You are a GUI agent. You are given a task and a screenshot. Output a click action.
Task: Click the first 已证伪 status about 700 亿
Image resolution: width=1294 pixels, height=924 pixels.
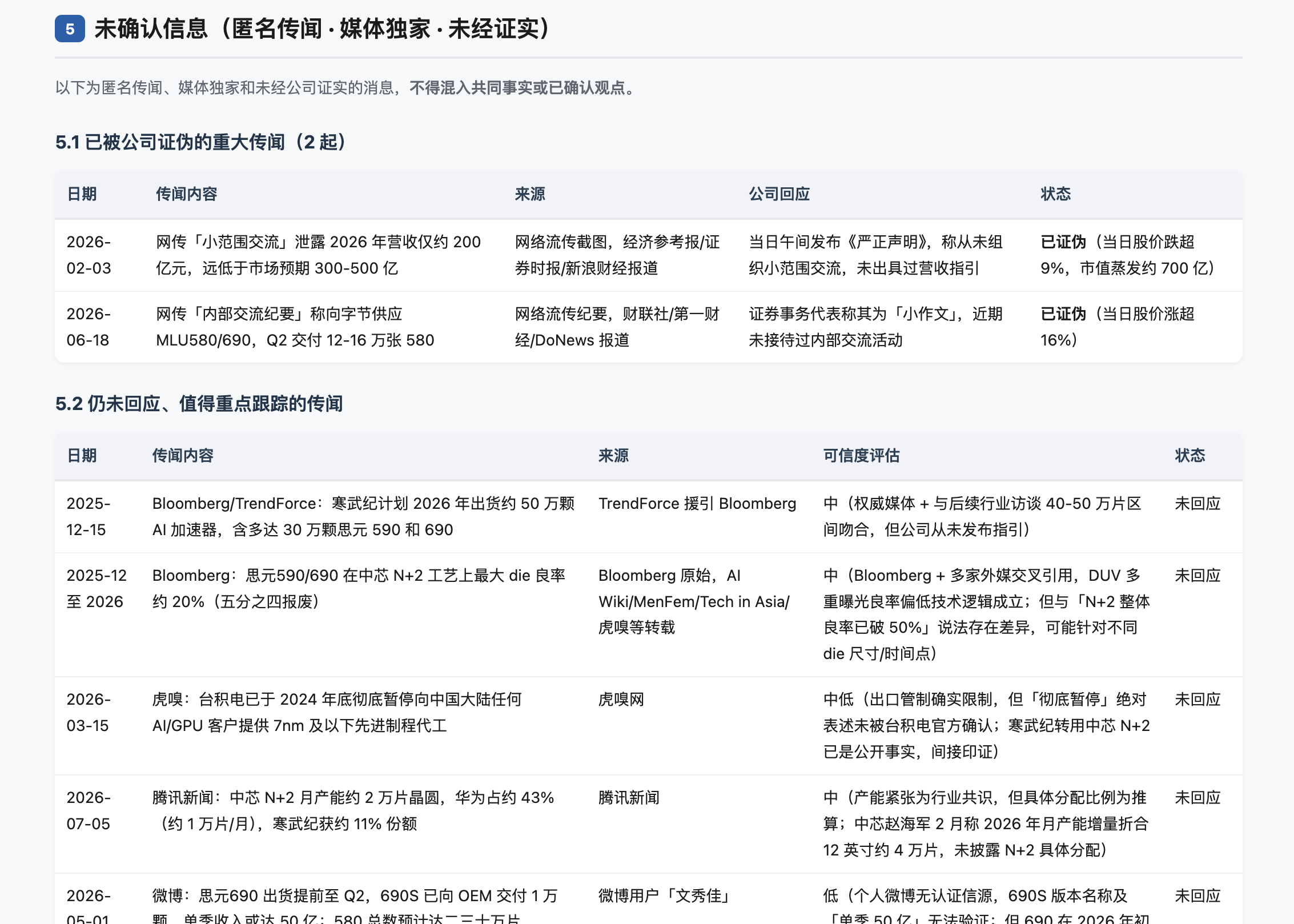point(1128,255)
